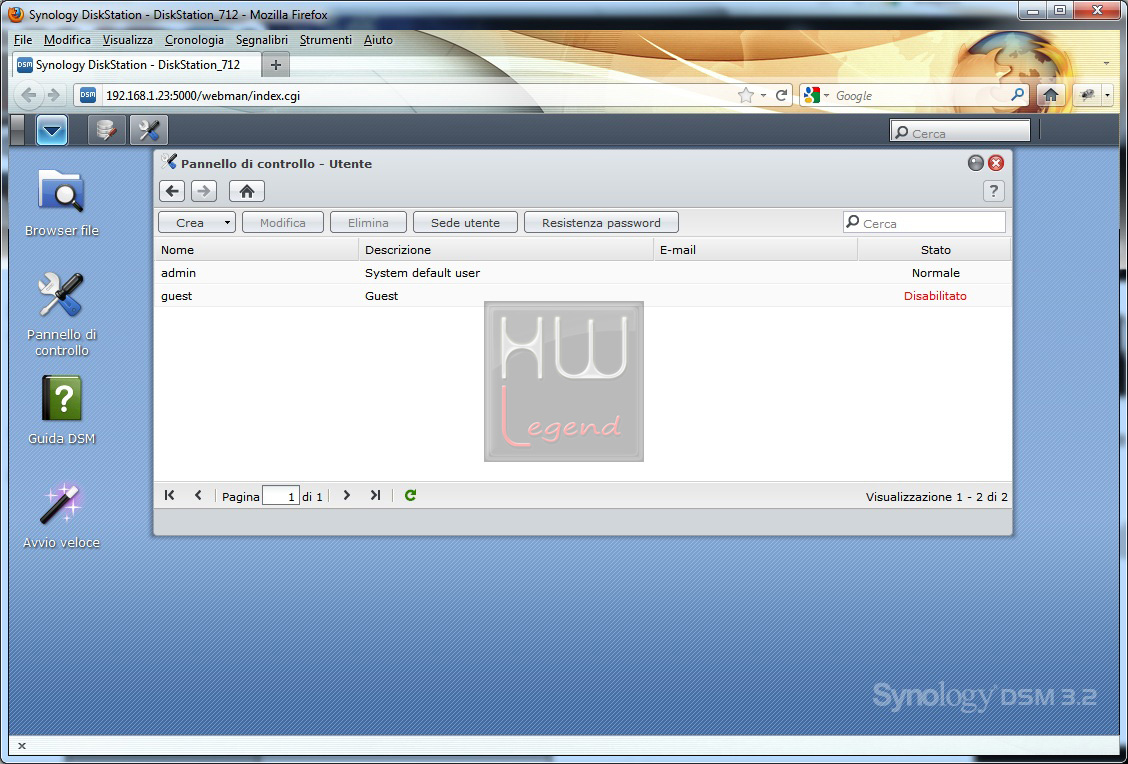The width and height of the screenshot is (1128, 764).
Task: Return to control panel home
Action: 247,191
